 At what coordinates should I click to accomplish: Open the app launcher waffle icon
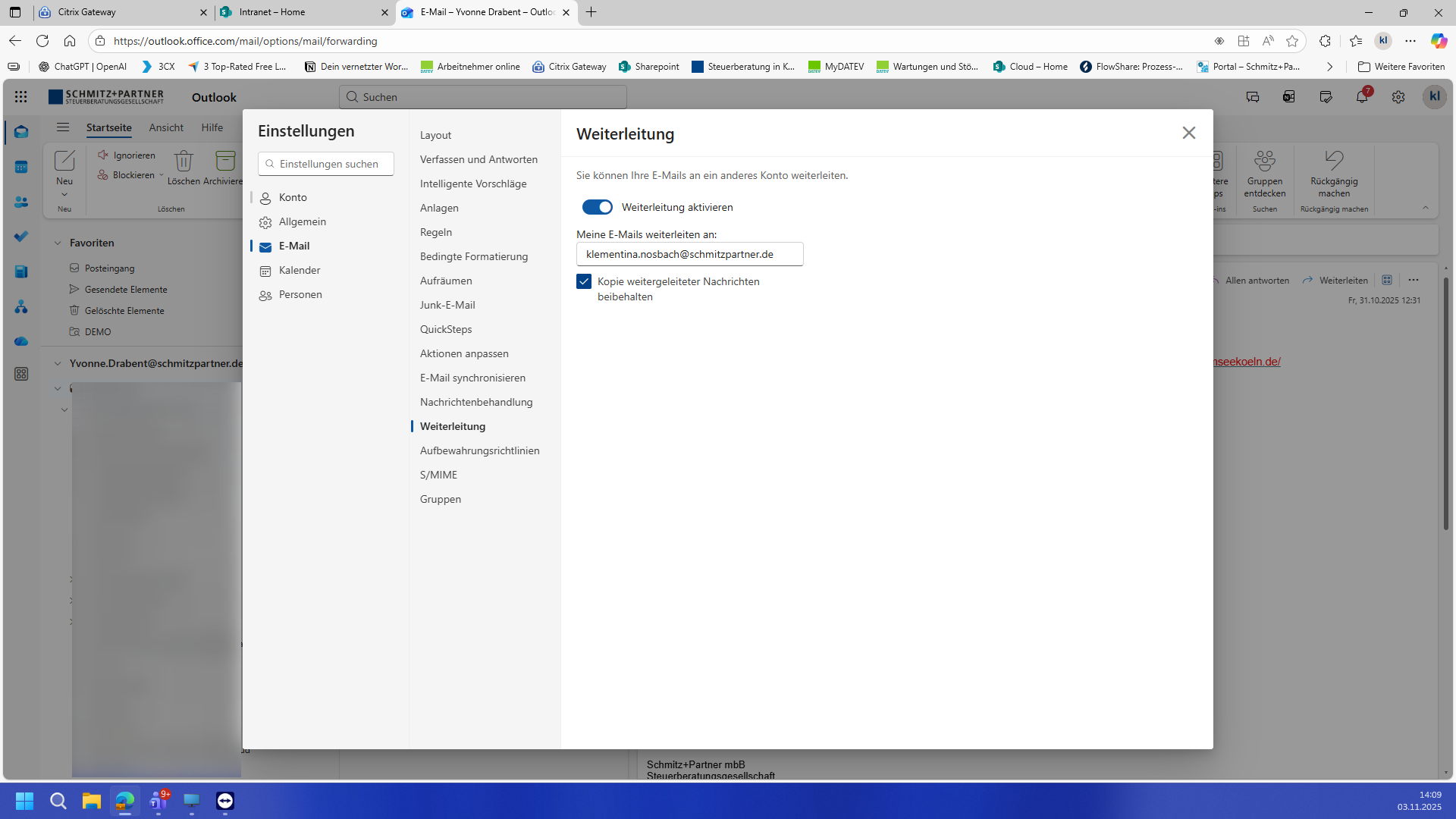20,97
